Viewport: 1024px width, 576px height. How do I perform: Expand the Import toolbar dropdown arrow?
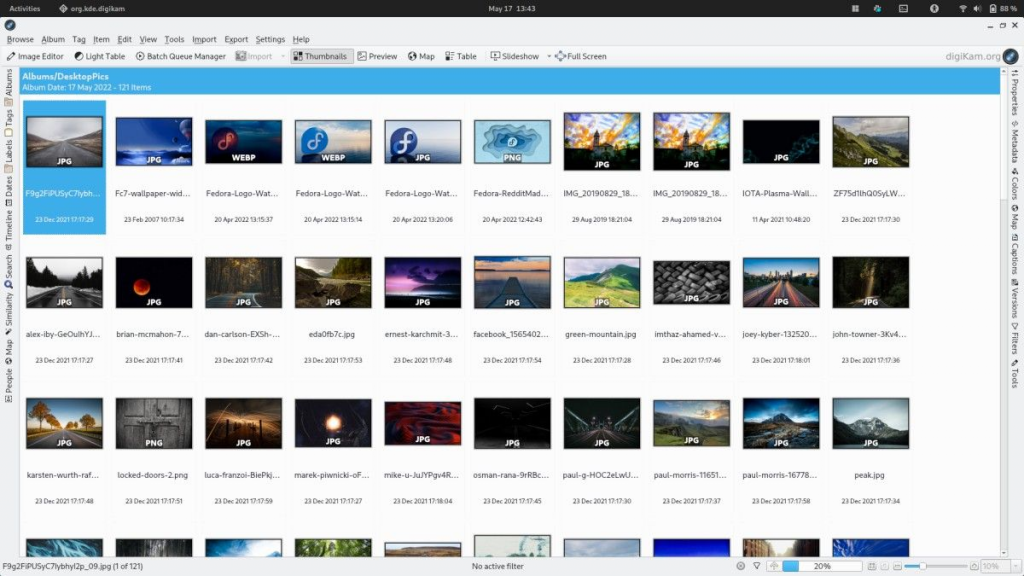[x=283, y=56]
